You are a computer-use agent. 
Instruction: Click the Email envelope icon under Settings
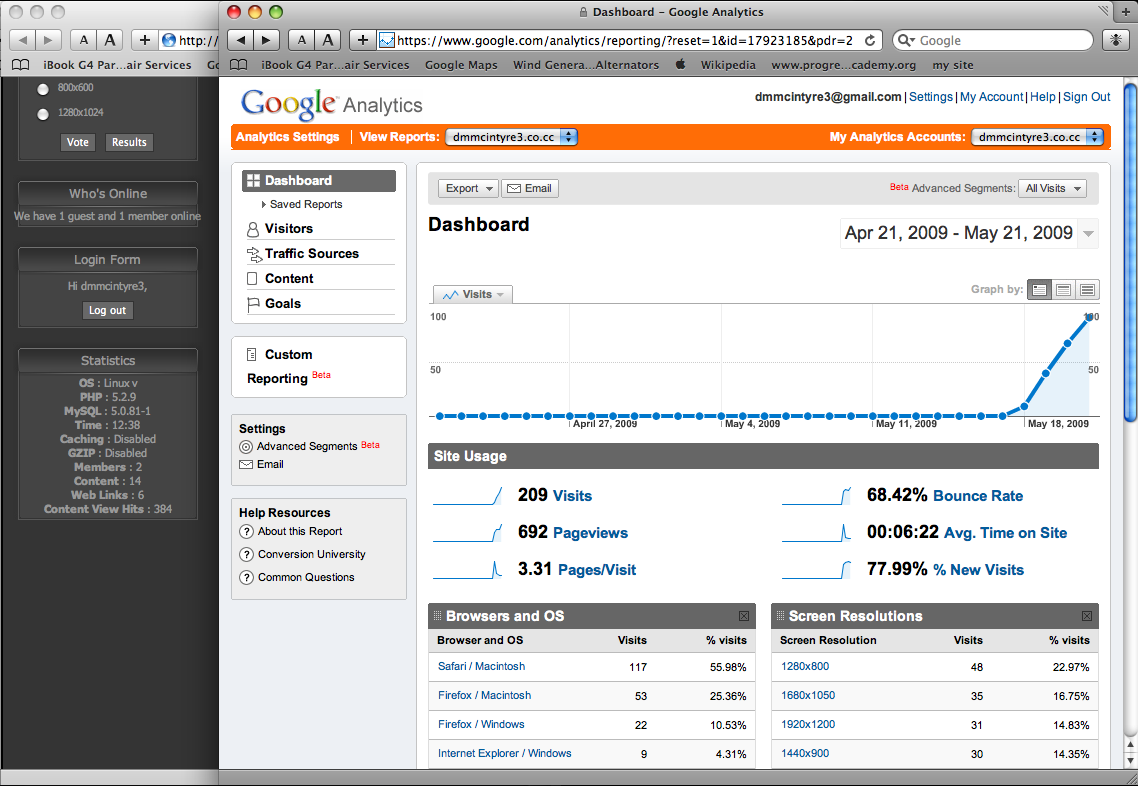pos(246,464)
